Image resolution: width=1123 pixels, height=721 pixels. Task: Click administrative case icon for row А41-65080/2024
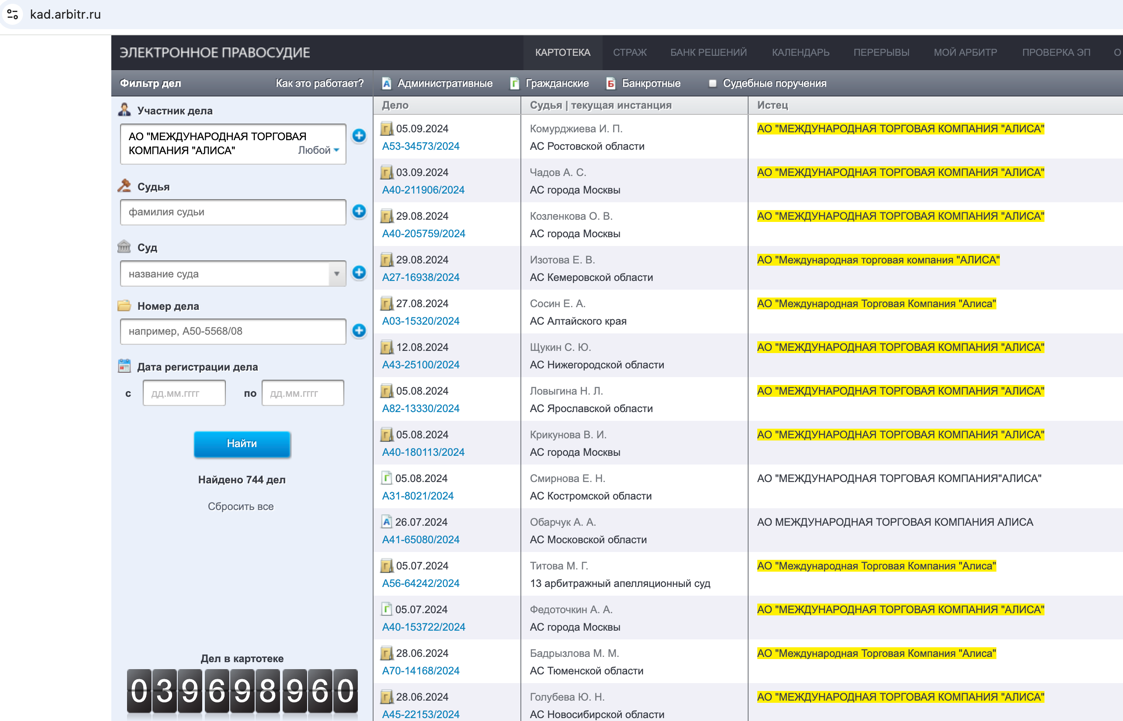click(387, 522)
